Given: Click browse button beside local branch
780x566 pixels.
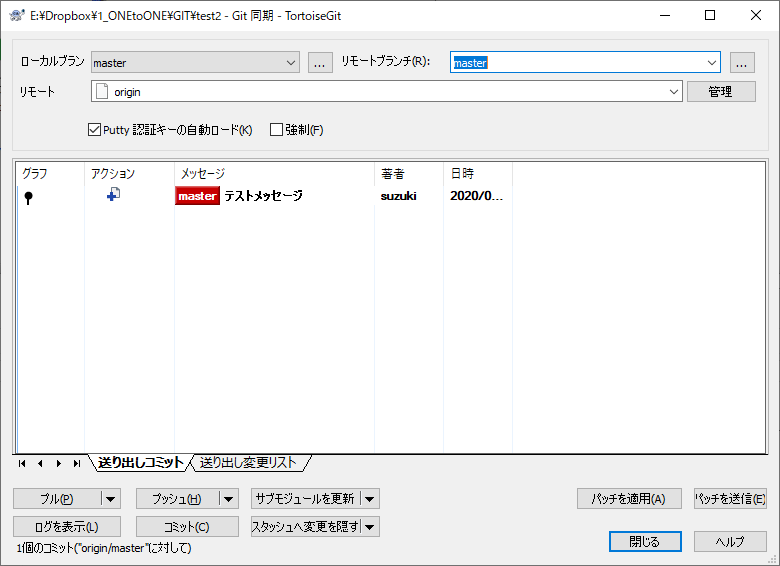Looking at the screenshot, I should click(x=320, y=63).
